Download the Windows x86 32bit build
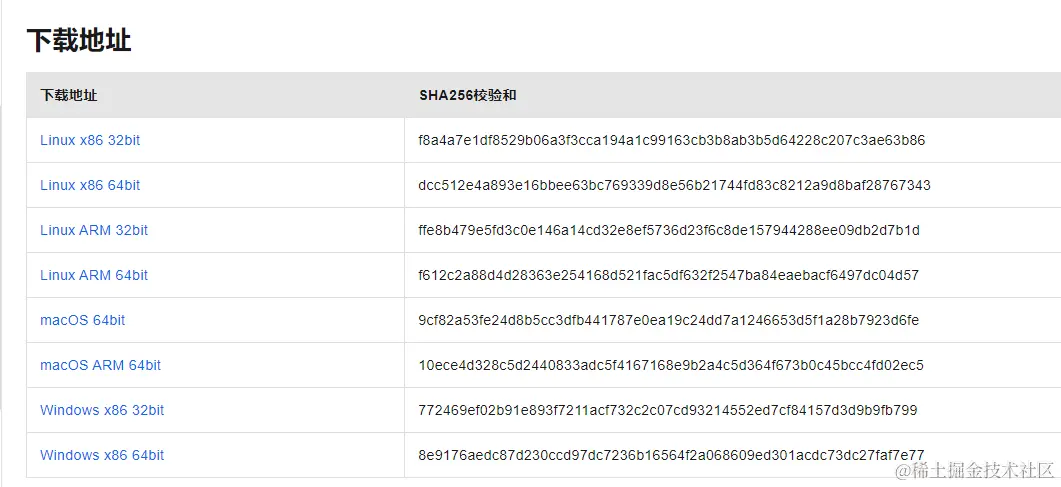Image resolution: width=1061 pixels, height=487 pixels. click(102, 410)
